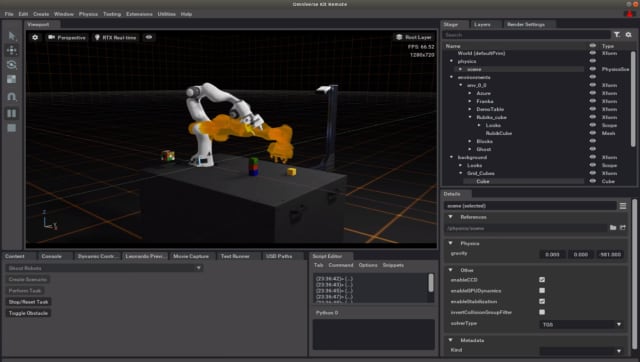
Task: Collapse the Rubiks_cube tree node
Action: point(470,117)
